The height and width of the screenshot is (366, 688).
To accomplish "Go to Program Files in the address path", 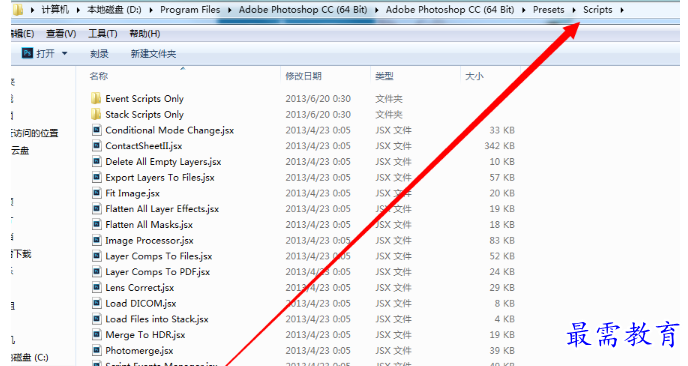I will (190, 10).
